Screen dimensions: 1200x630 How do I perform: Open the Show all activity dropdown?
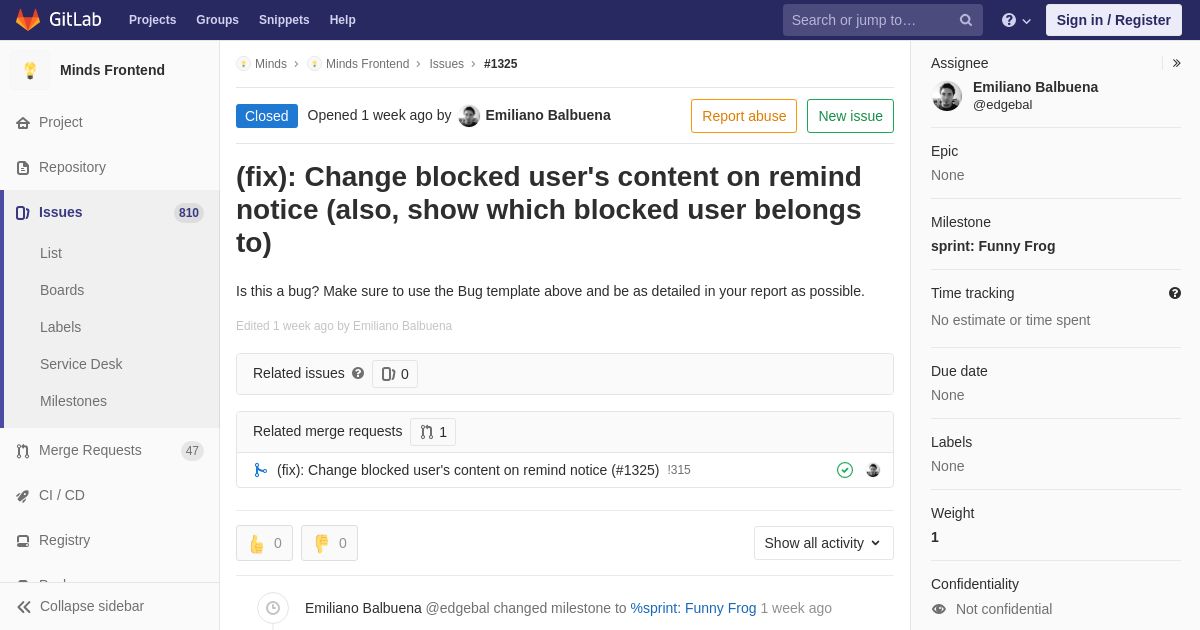coord(824,543)
